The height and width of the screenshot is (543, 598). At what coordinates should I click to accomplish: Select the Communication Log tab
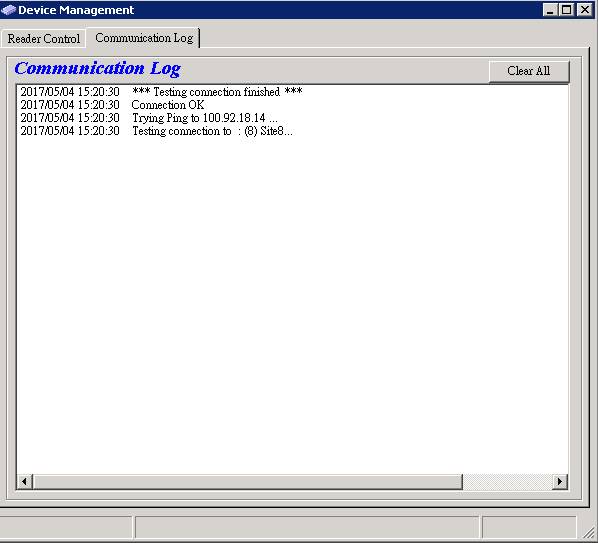click(x=144, y=38)
